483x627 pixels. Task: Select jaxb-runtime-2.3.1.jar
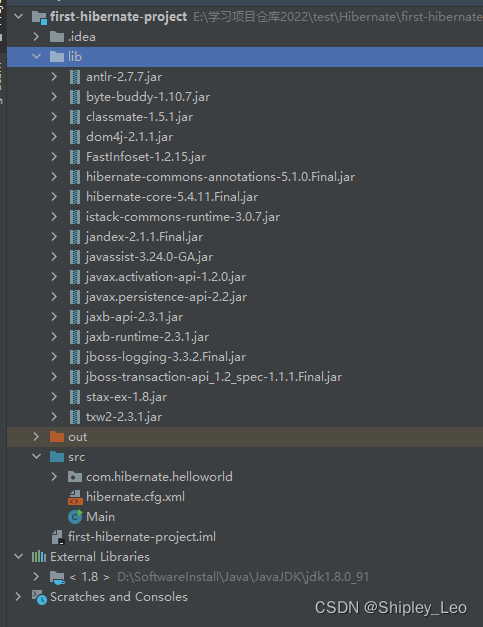click(x=147, y=337)
